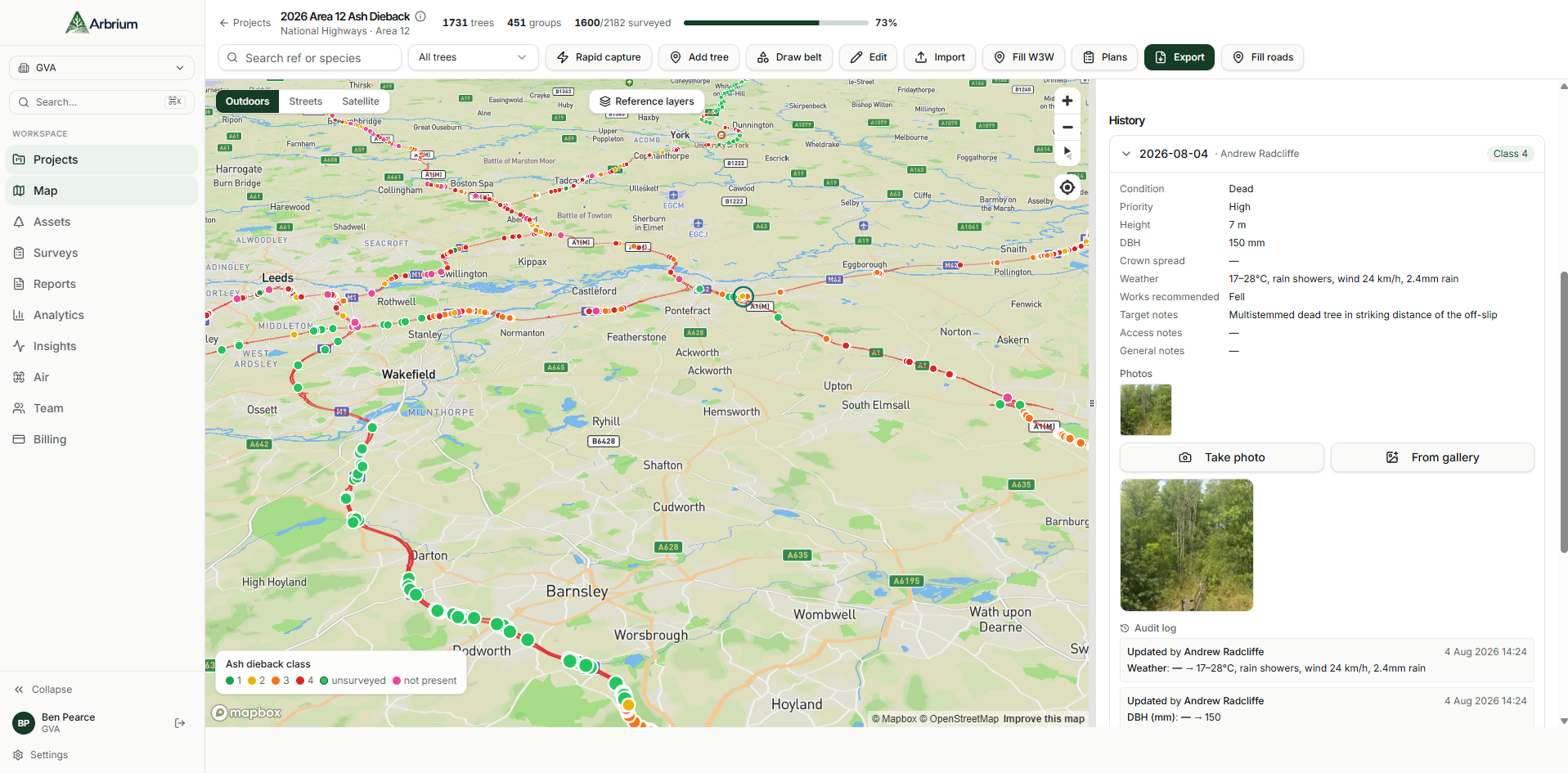Image resolution: width=1568 pixels, height=773 pixels.
Task: Go back to Projects
Action: (245, 23)
